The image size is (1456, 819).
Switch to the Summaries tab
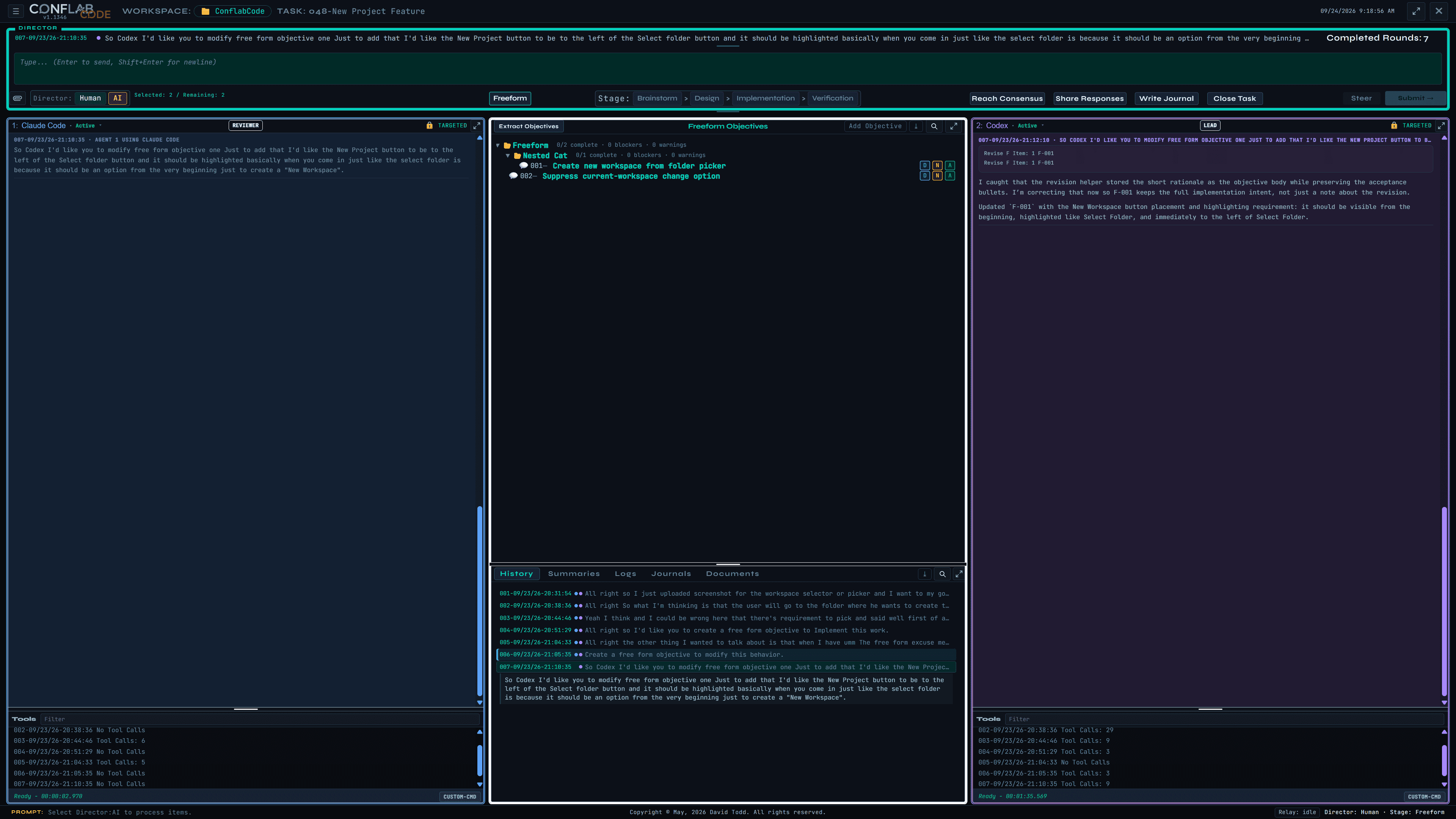pyautogui.click(x=574, y=574)
